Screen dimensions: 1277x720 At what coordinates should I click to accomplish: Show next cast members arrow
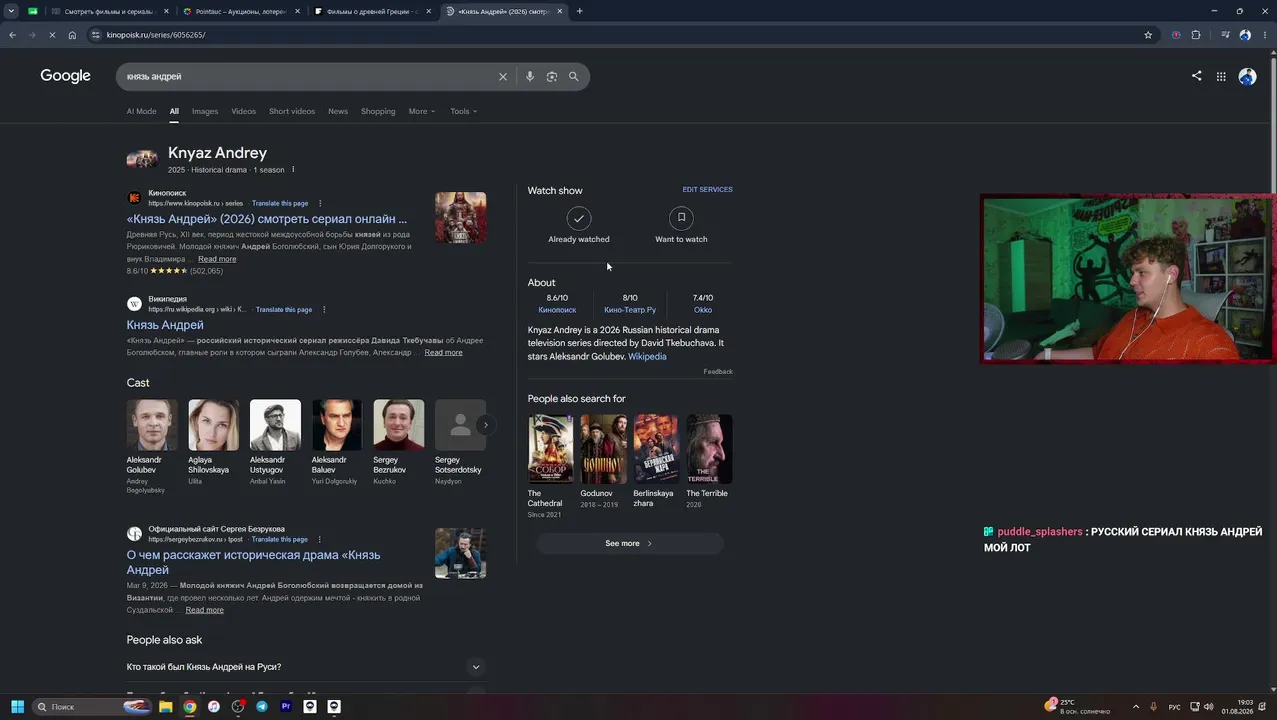(485, 425)
